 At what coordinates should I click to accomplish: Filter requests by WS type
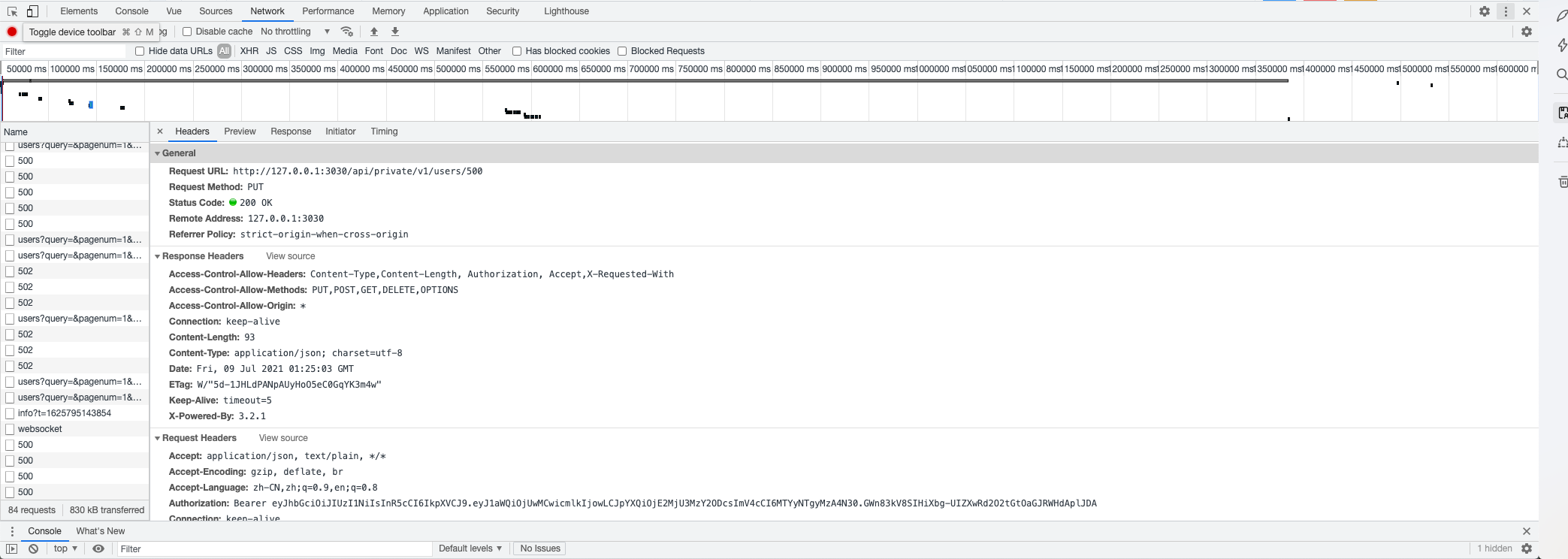421,51
